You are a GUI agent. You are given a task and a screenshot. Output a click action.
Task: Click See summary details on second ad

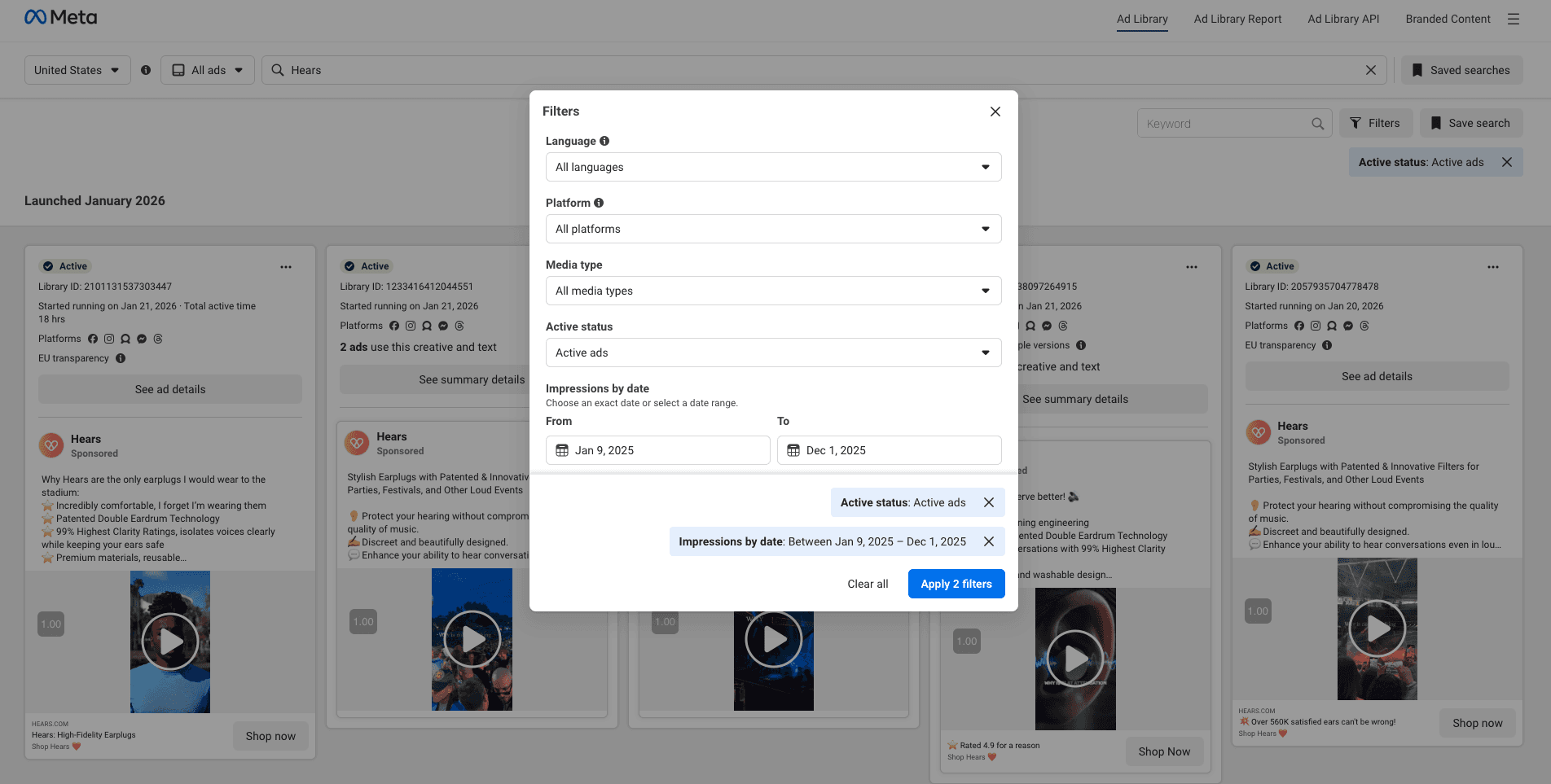click(x=472, y=379)
